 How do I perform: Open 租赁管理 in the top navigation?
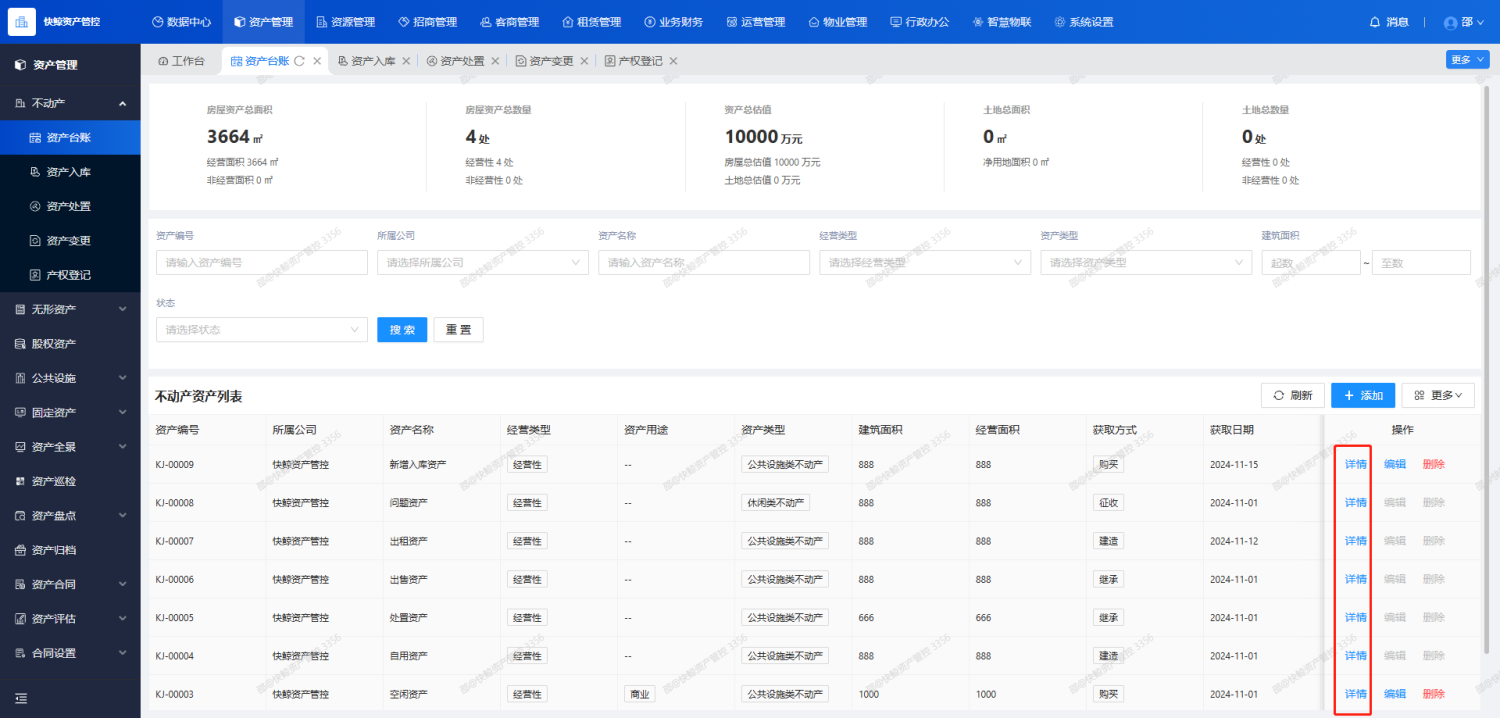pyautogui.click(x=591, y=22)
